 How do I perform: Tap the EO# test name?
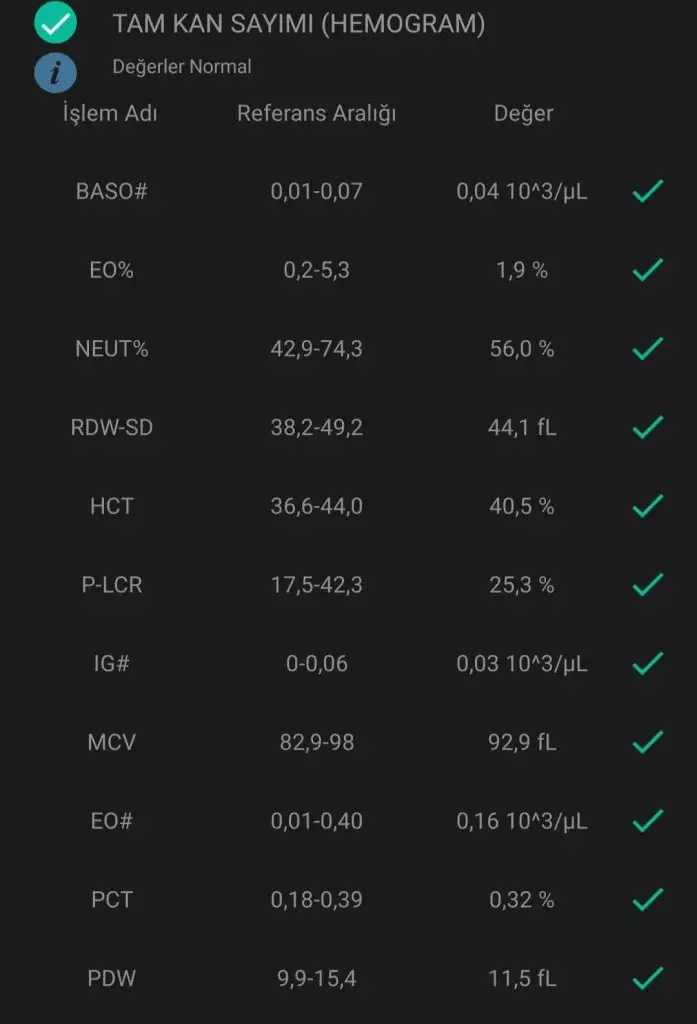point(111,821)
